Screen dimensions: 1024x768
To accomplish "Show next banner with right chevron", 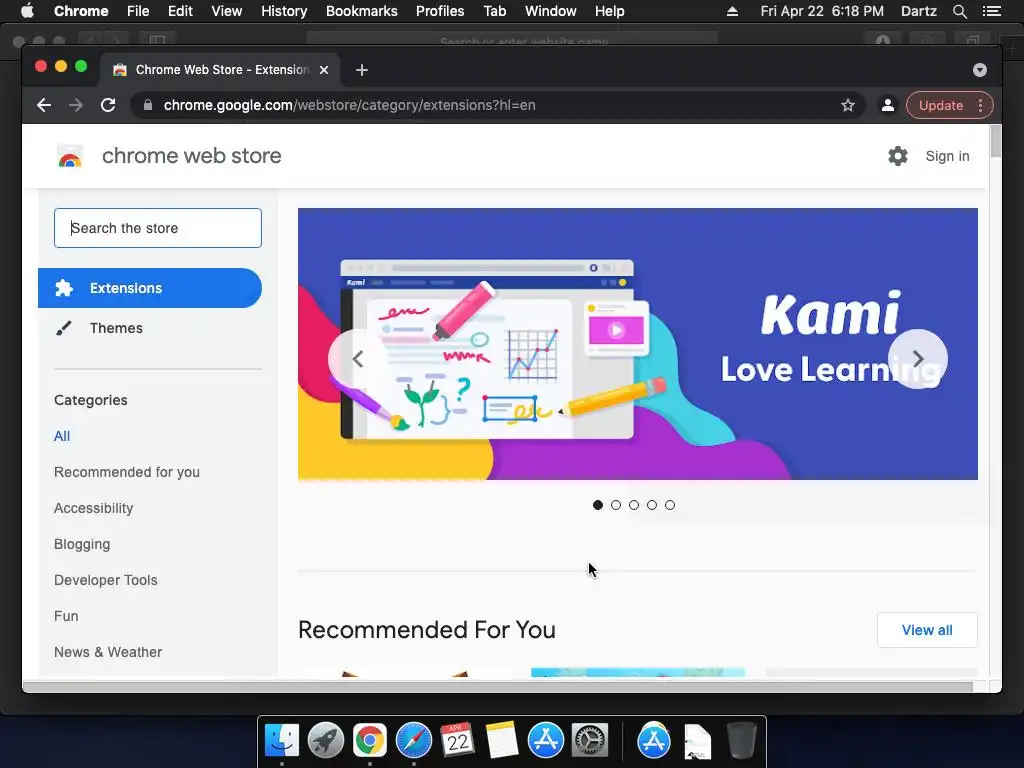I will tap(918, 359).
